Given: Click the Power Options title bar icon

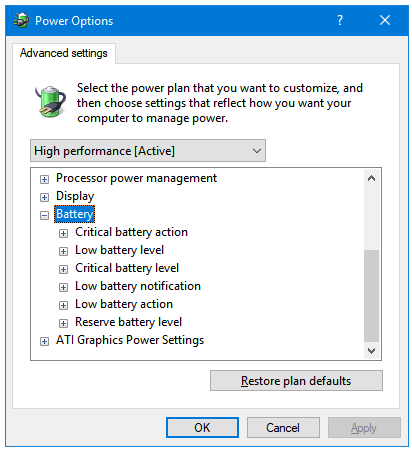Looking at the screenshot, I should click(22, 21).
